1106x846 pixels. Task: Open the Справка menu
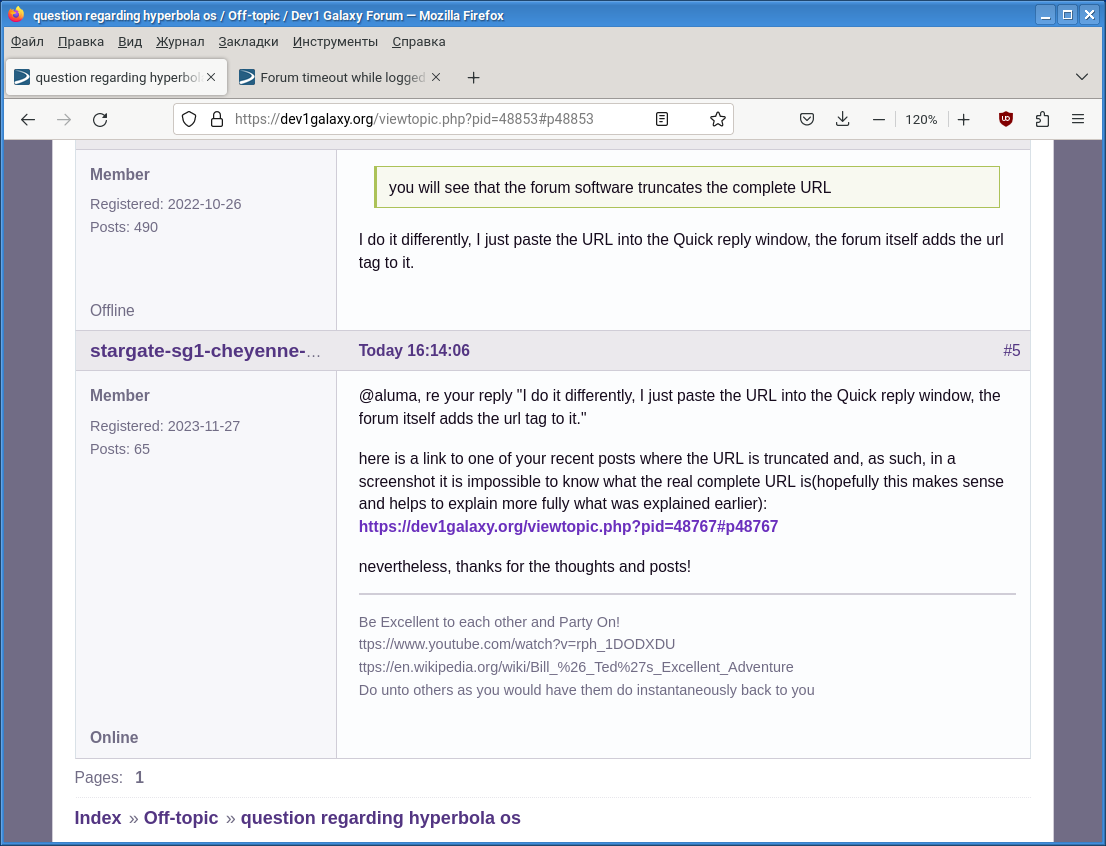(418, 42)
